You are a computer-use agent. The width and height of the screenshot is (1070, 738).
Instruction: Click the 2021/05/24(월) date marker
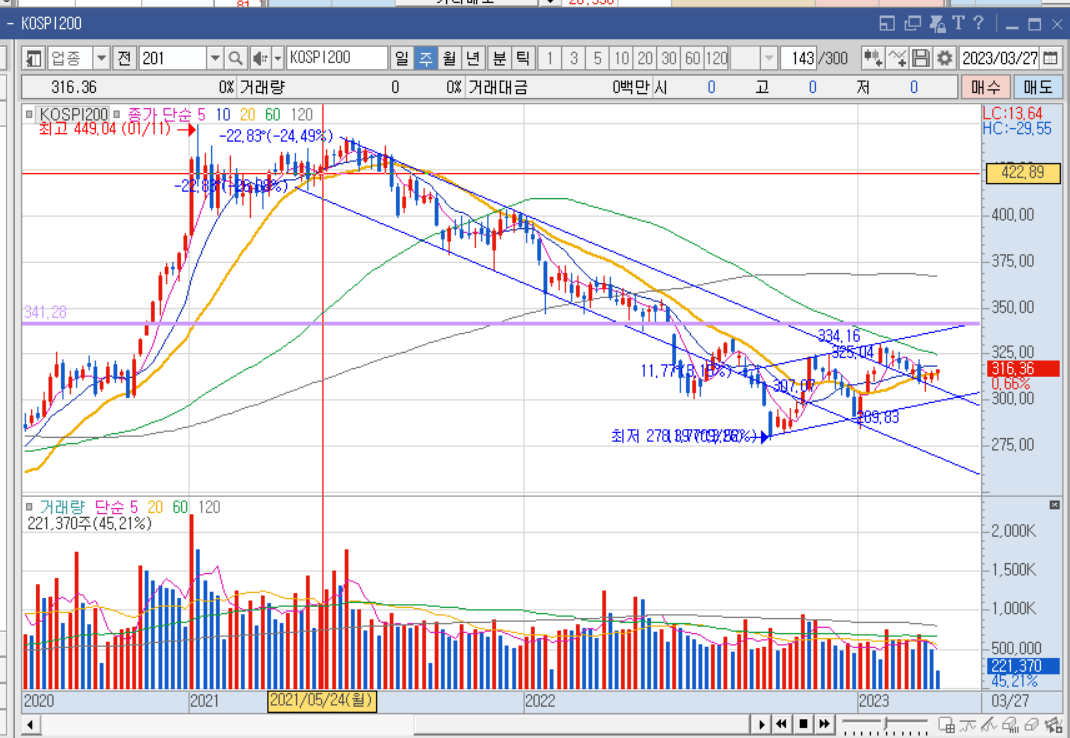(321, 700)
